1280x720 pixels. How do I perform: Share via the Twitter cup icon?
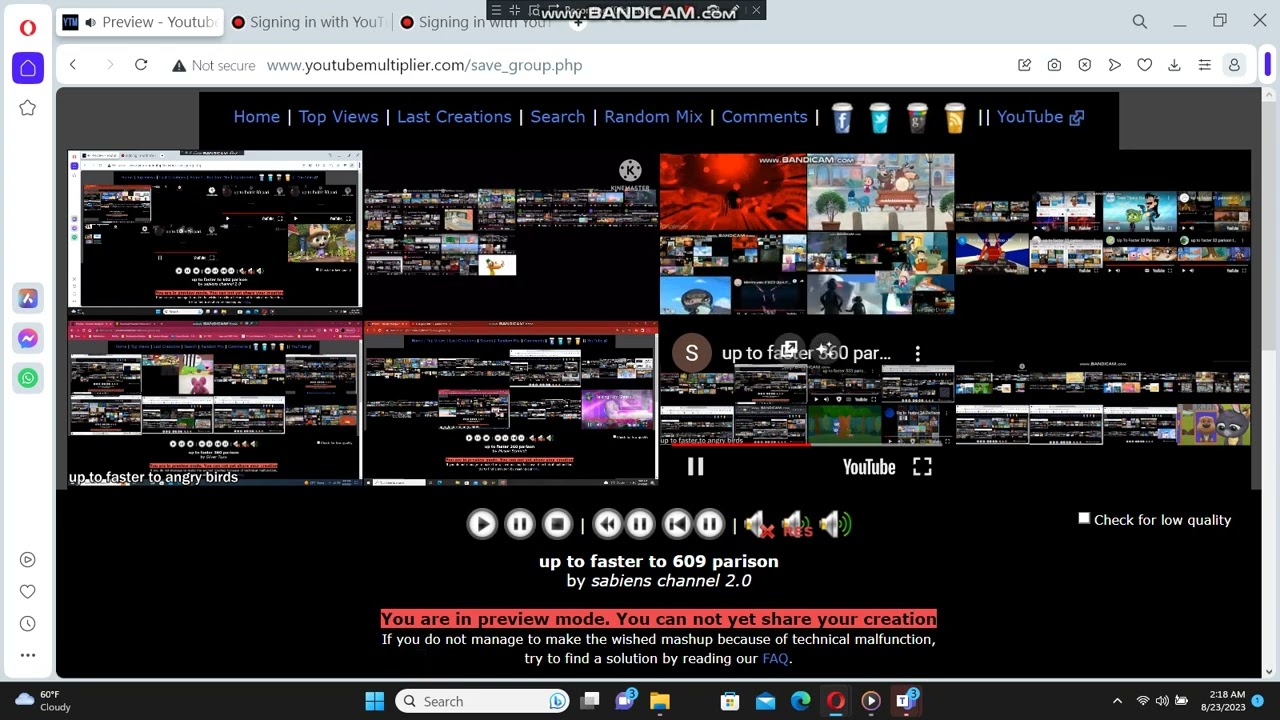pos(880,118)
